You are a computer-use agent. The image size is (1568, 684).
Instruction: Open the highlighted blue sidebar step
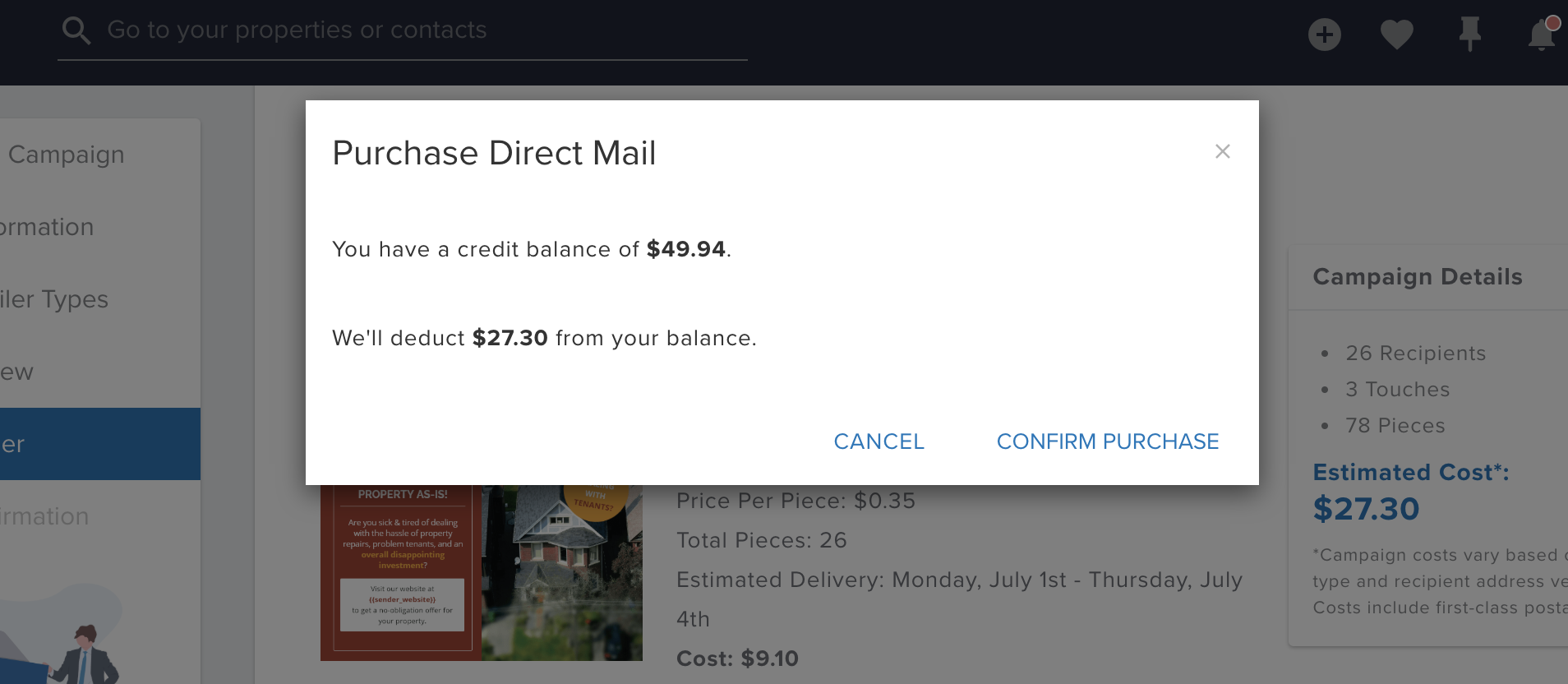100,444
